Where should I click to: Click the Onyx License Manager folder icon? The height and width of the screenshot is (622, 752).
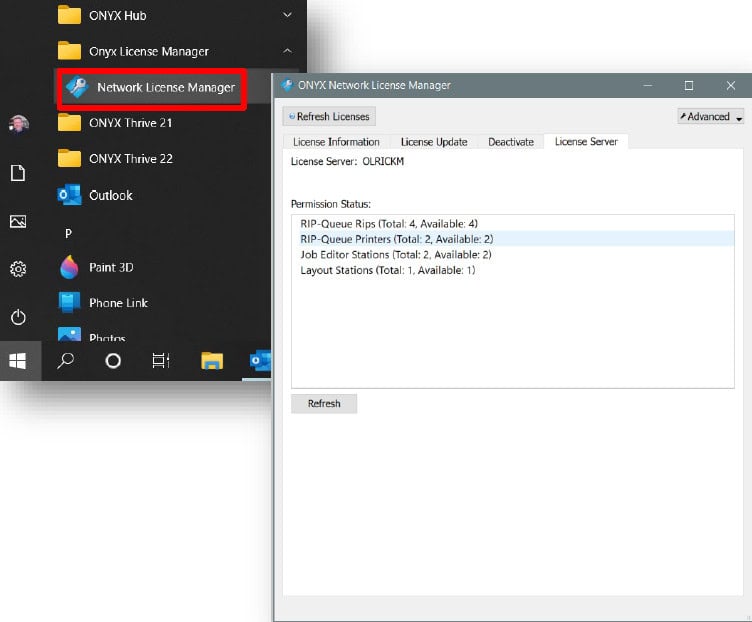coord(69,51)
